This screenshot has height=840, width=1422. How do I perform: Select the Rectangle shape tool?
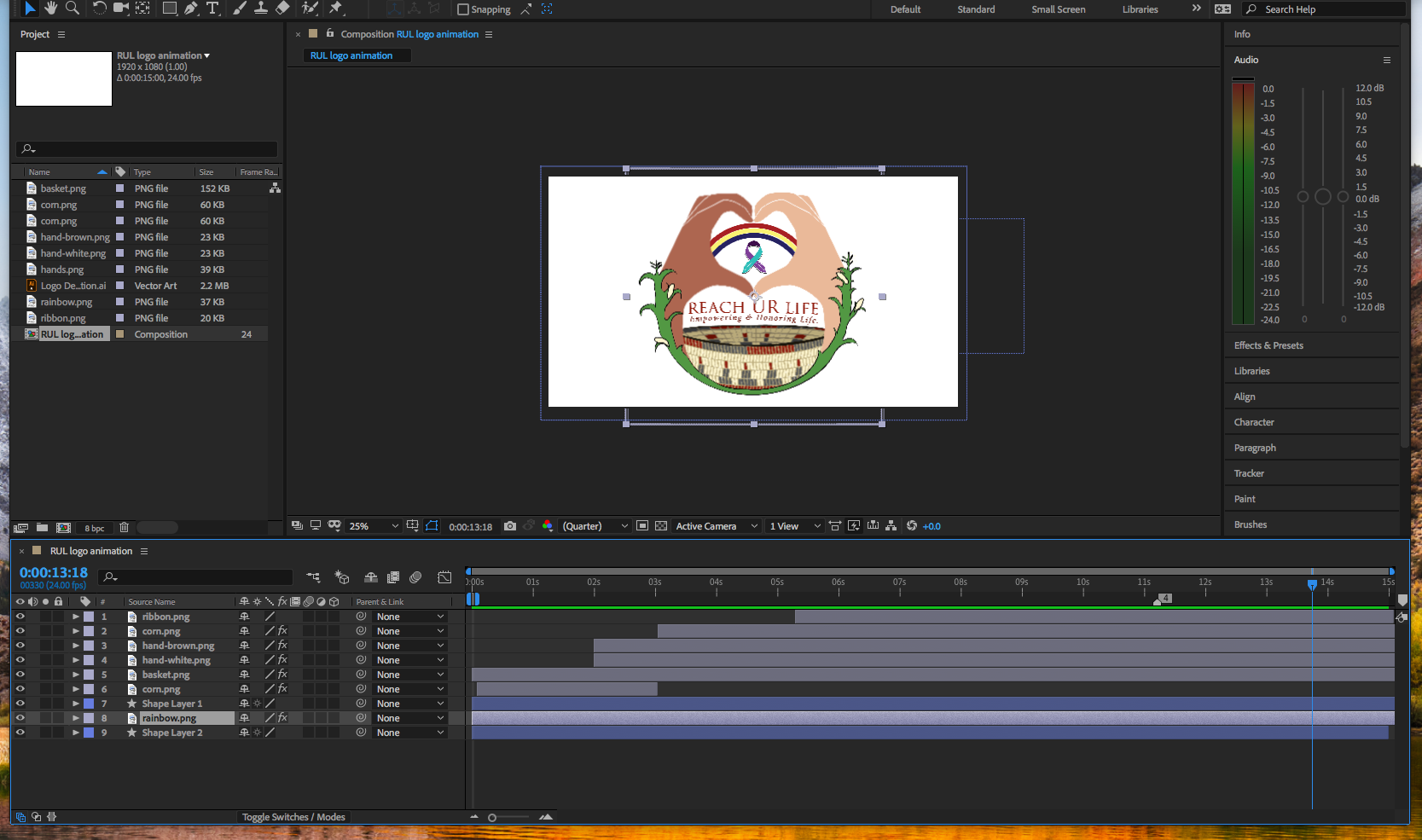(170, 9)
